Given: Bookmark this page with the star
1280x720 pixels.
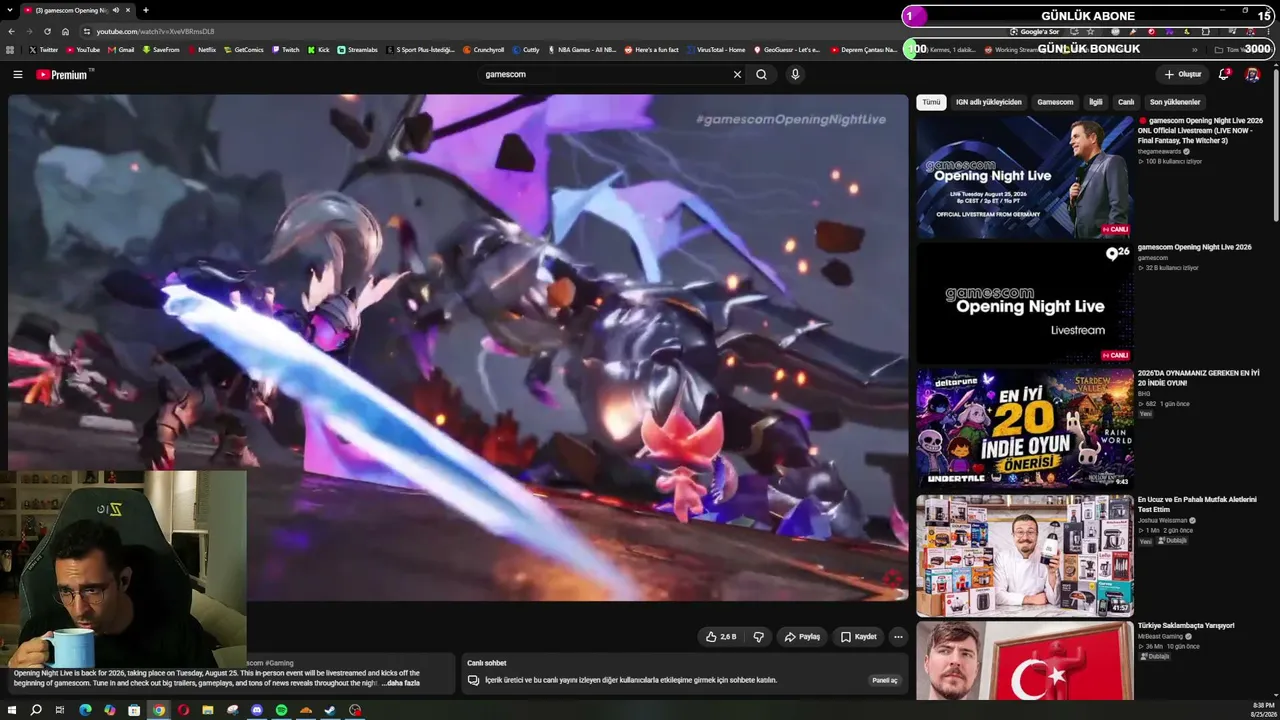Looking at the screenshot, I should point(1090,31).
